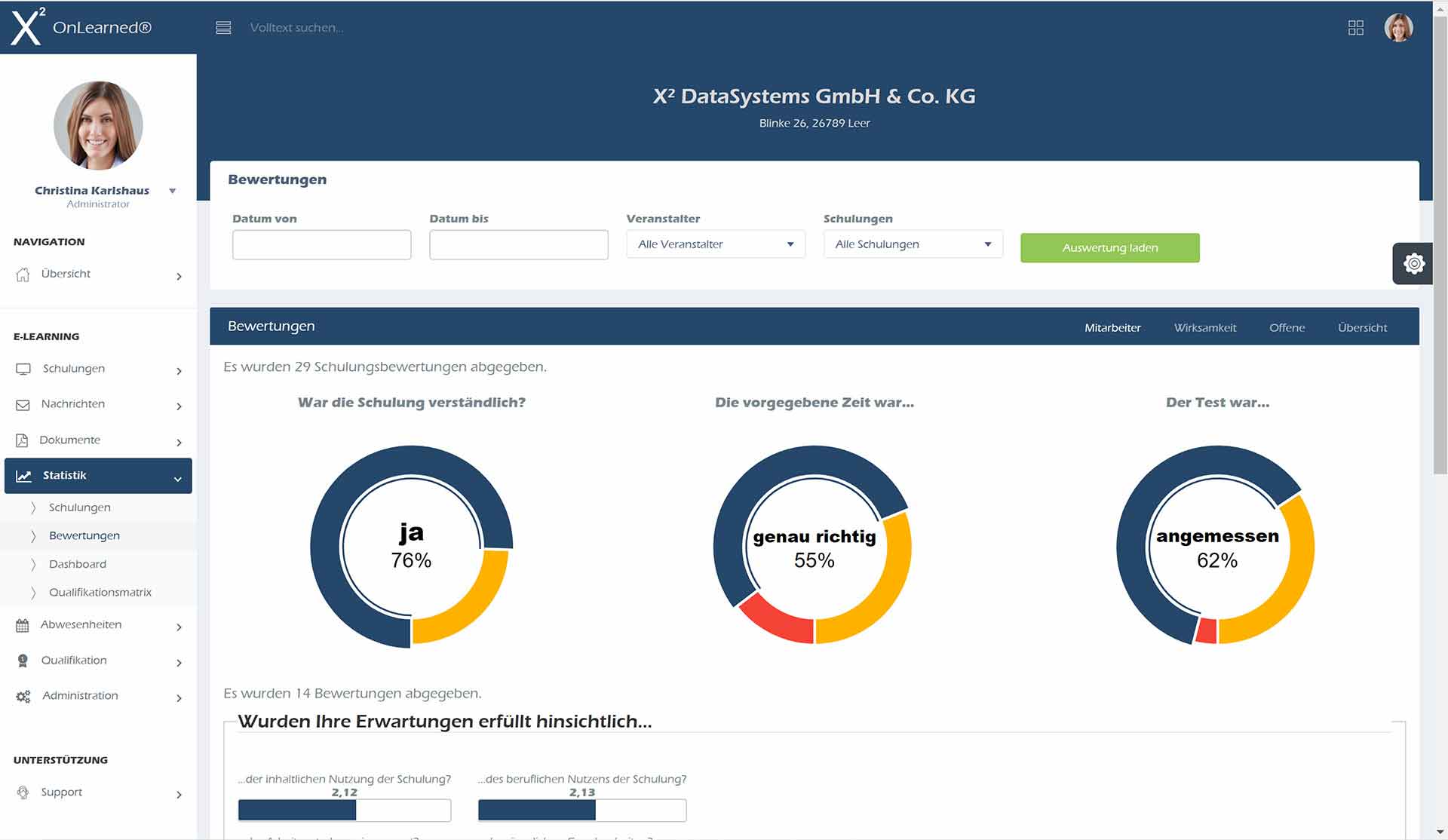Click the Qualifikation badge icon

click(x=23, y=661)
